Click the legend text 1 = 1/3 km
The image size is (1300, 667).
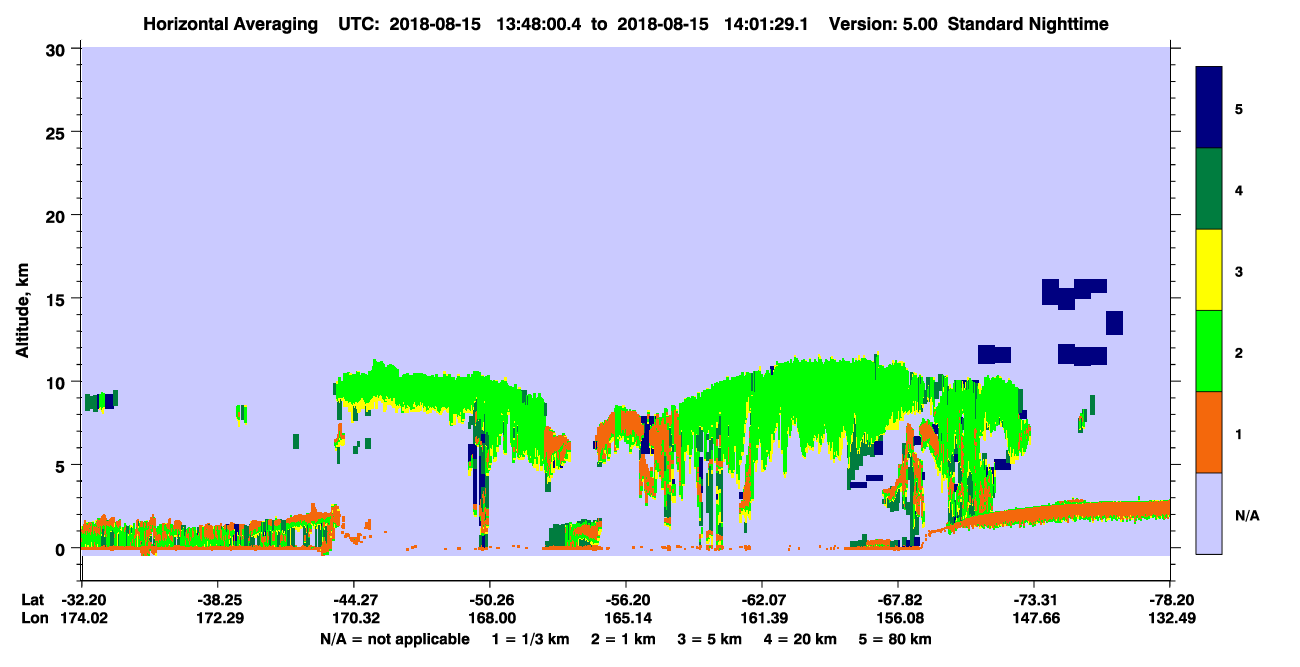tap(531, 639)
